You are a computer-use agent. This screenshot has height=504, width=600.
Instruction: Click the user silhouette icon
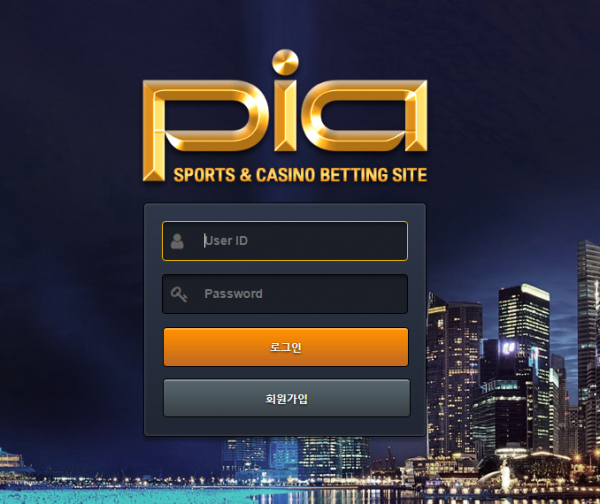(177, 241)
